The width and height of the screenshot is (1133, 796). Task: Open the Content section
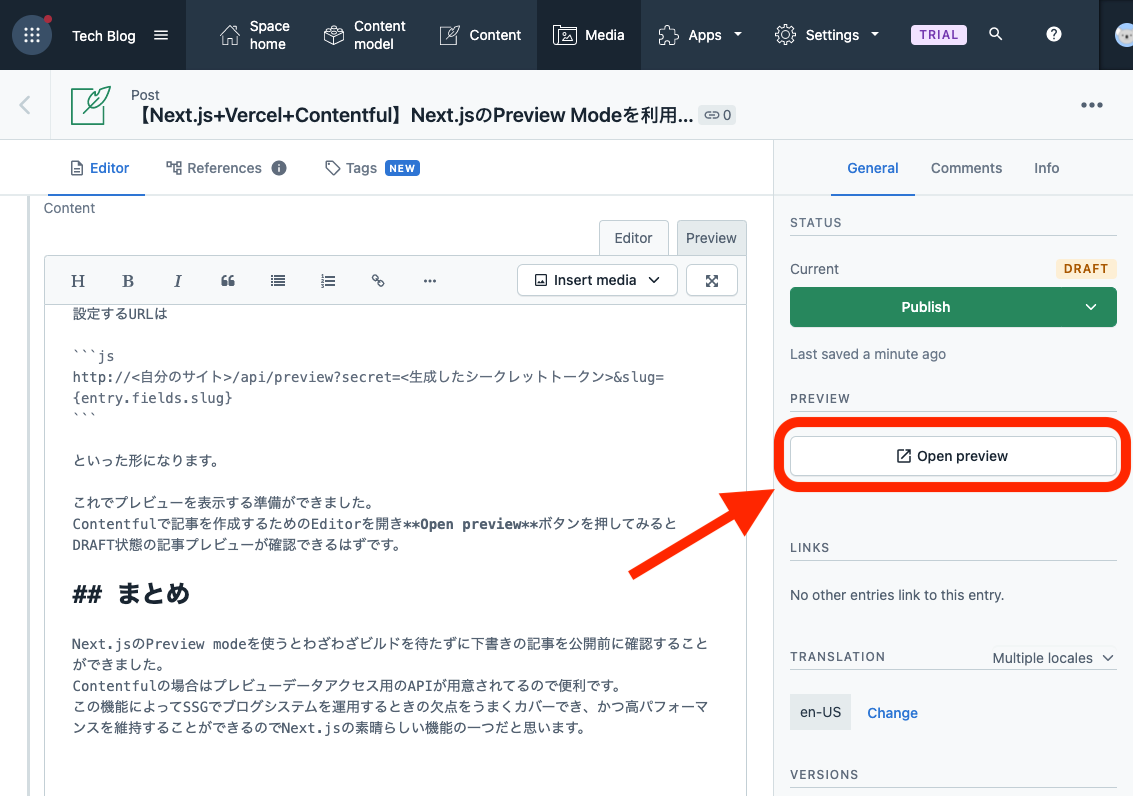(481, 35)
